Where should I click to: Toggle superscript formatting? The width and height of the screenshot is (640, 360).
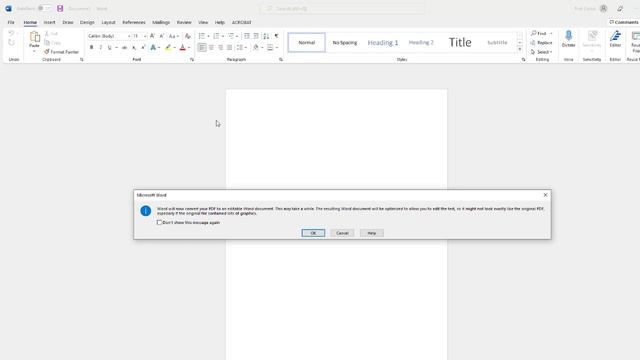coord(143,48)
